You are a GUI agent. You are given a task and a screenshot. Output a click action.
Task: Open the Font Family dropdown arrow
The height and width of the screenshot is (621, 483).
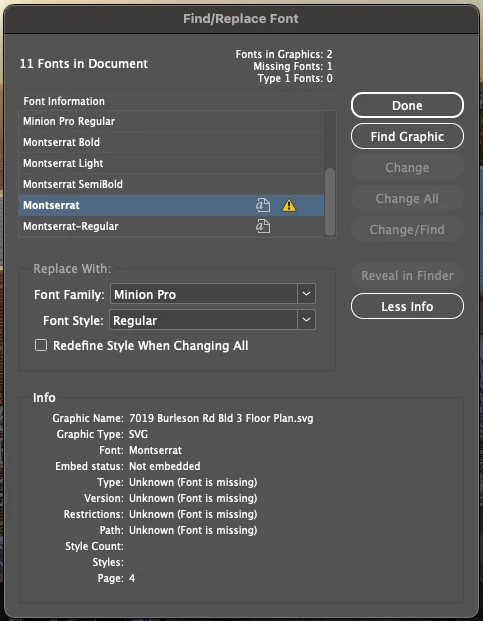(306, 294)
